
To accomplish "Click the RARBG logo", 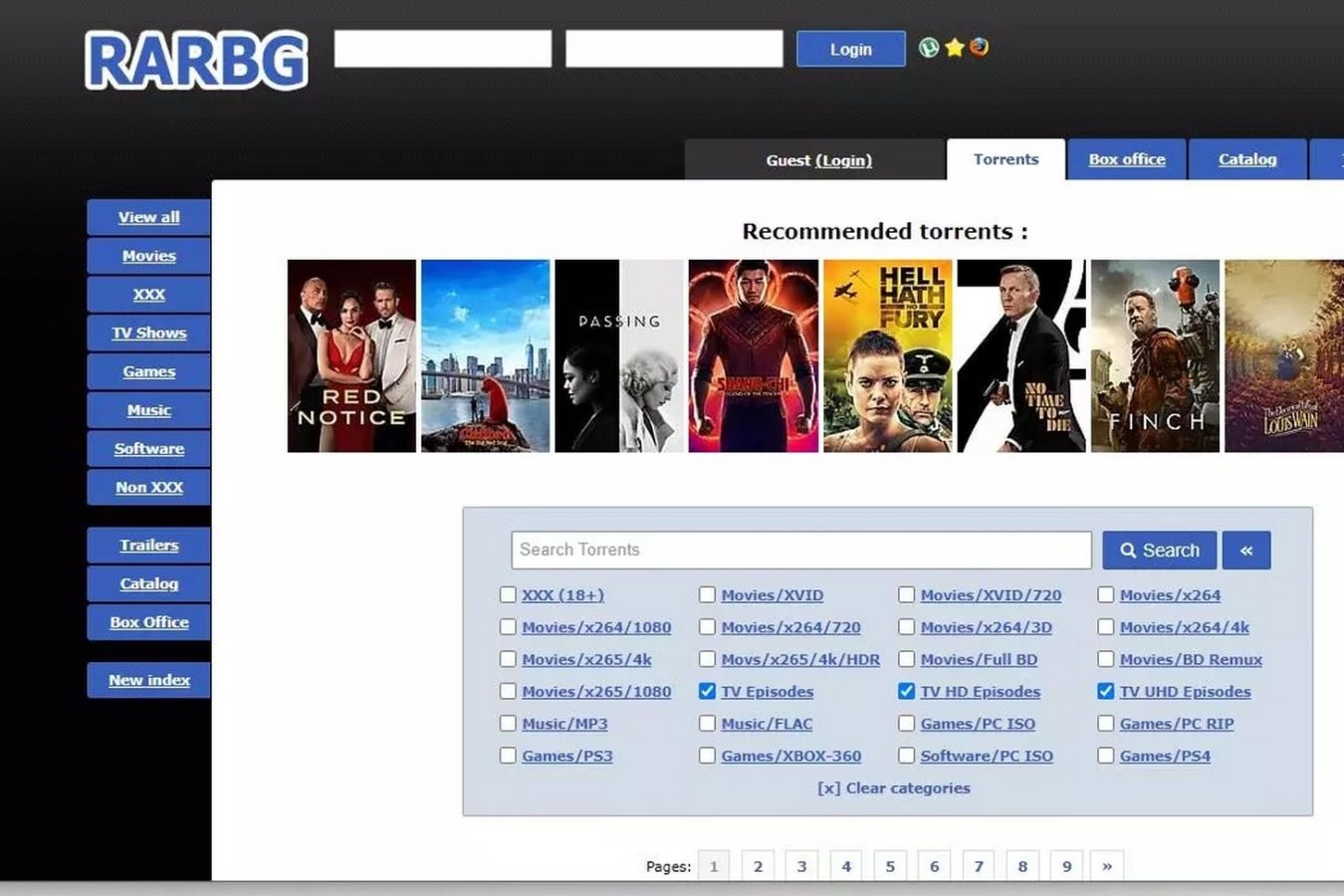I will [x=197, y=61].
